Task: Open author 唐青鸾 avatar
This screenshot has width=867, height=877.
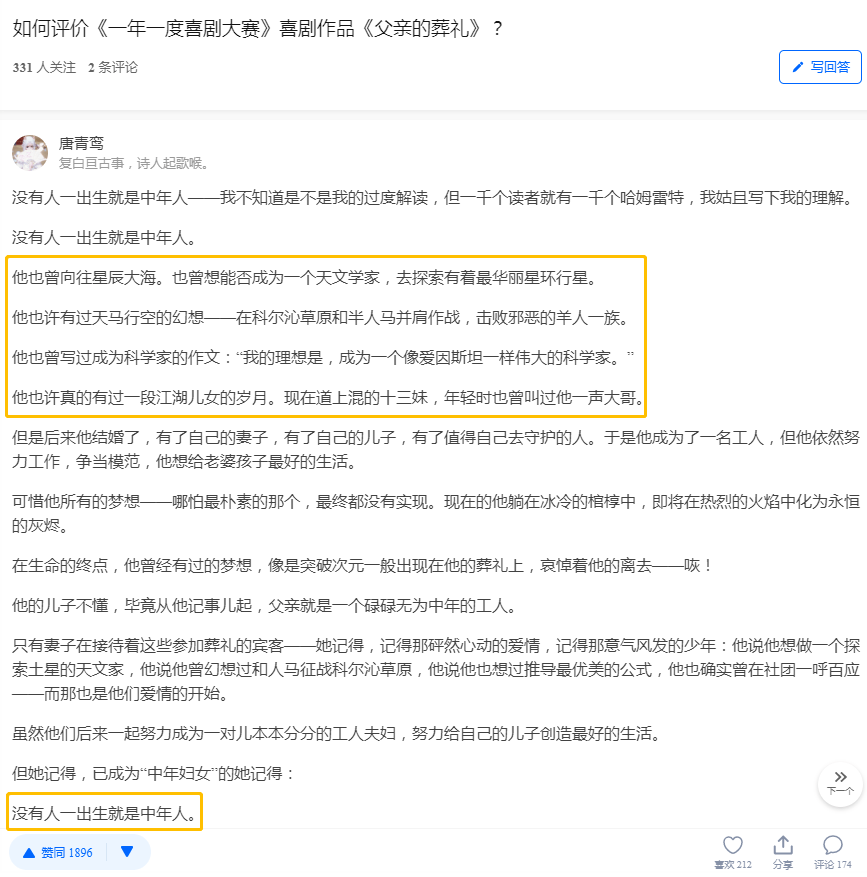Action: 30,153
